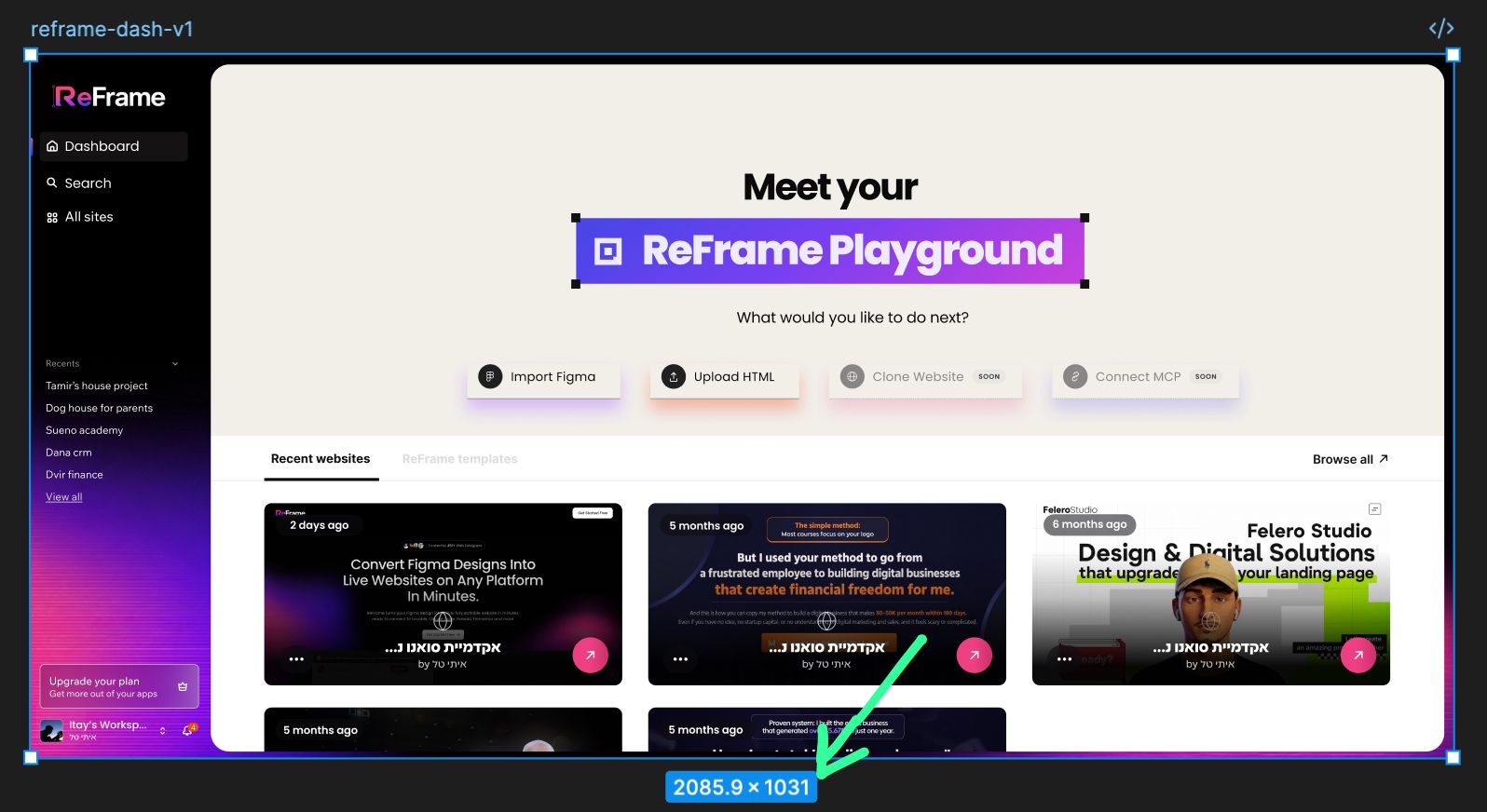The width and height of the screenshot is (1487, 812).
Task: Click the Upgrade your plan button
Action: [119, 686]
